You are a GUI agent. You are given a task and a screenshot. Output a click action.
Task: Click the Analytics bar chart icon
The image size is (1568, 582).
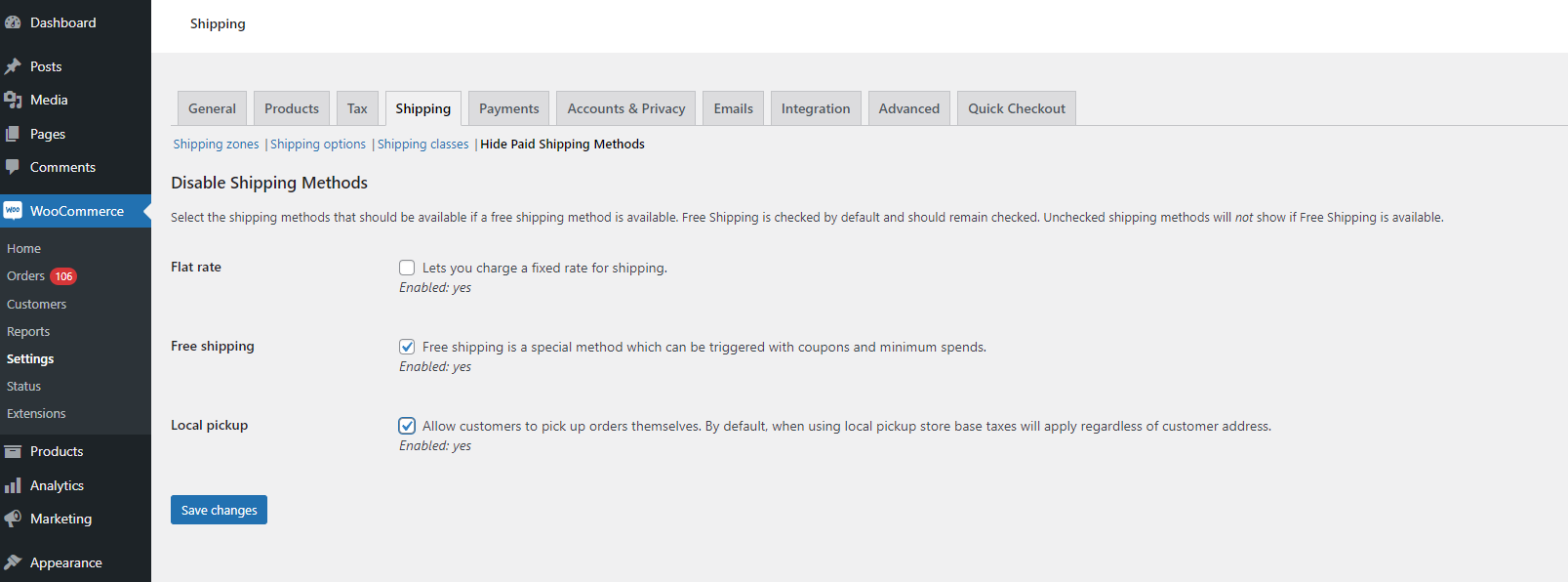(13, 485)
